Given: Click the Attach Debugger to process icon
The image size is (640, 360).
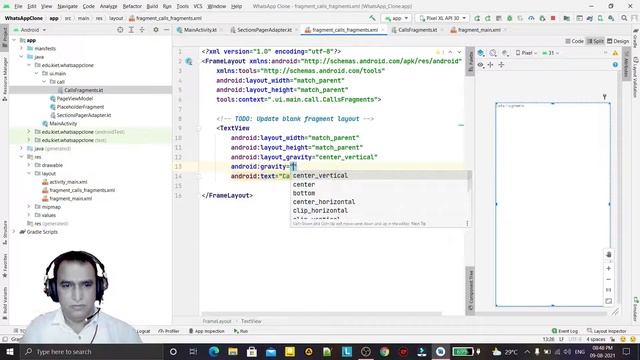Looking at the screenshot, I should tap(542, 18).
